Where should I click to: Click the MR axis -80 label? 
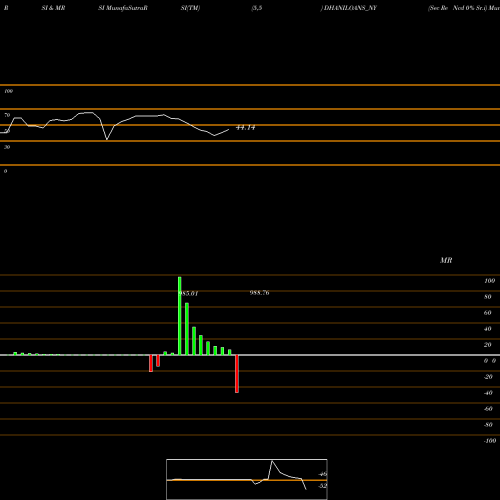coord(488,425)
